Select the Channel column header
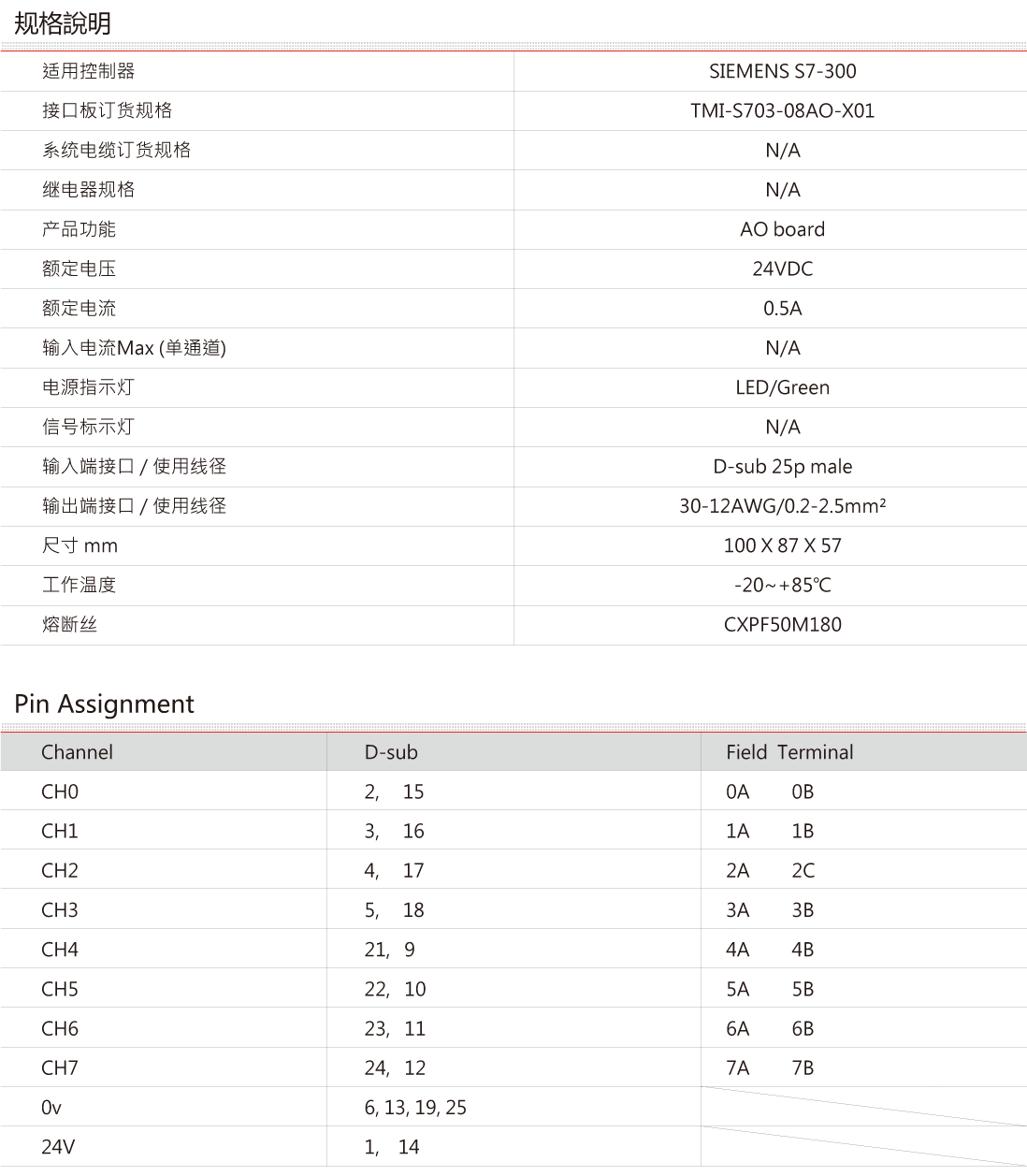The image size is (1027, 1176). [x=77, y=752]
